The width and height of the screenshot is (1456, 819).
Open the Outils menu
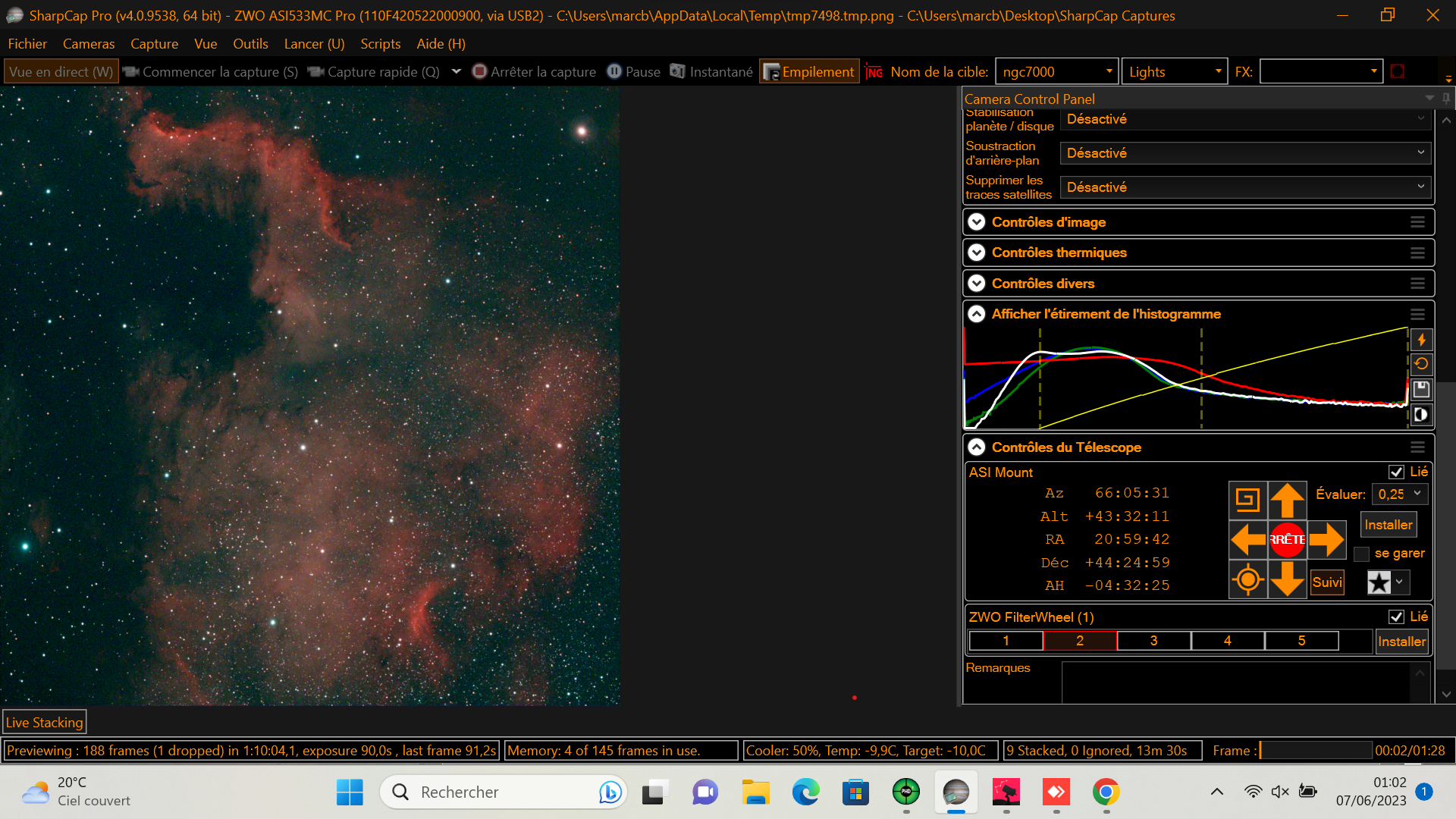tap(250, 44)
